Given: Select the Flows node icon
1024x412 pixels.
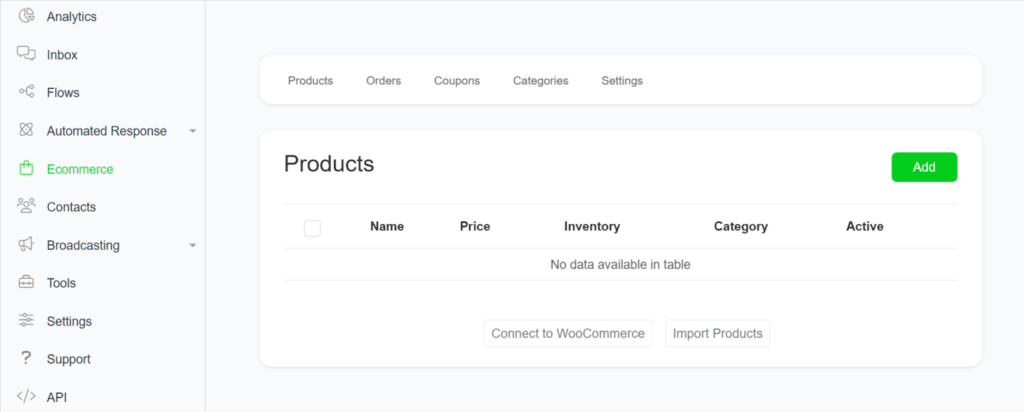Looking at the screenshot, I should [x=26, y=92].
